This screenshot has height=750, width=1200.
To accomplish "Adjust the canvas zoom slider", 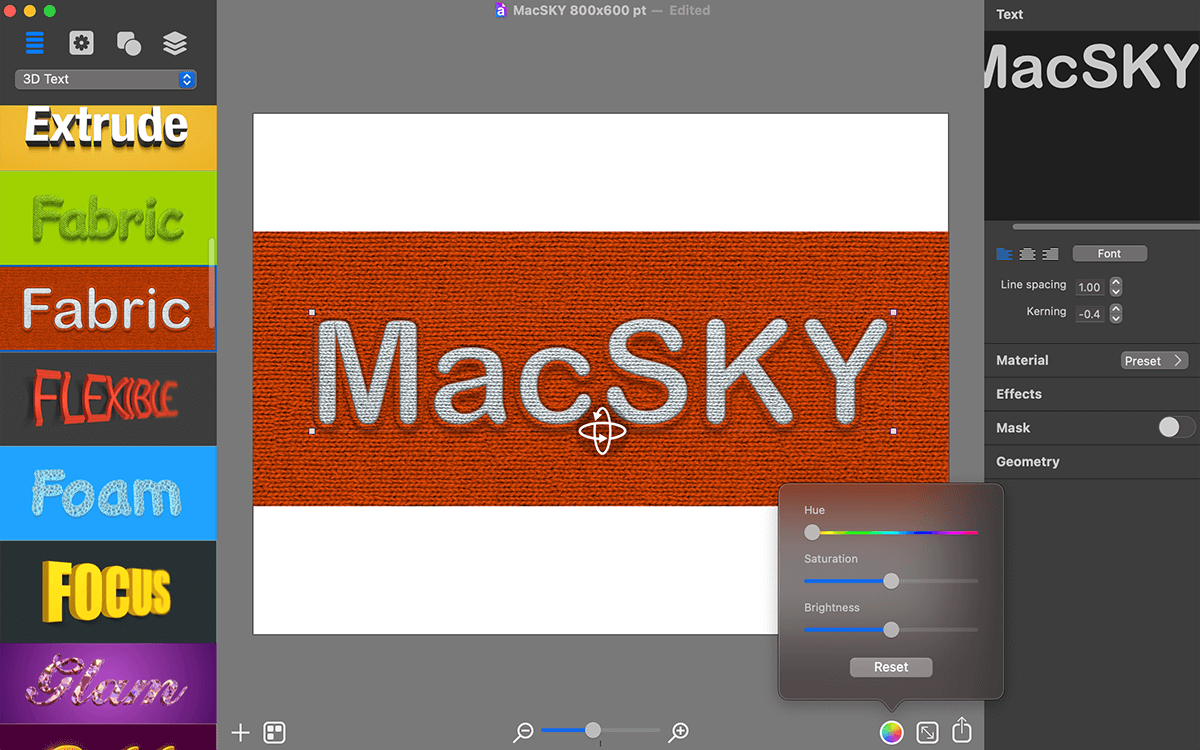I will 600,730.
